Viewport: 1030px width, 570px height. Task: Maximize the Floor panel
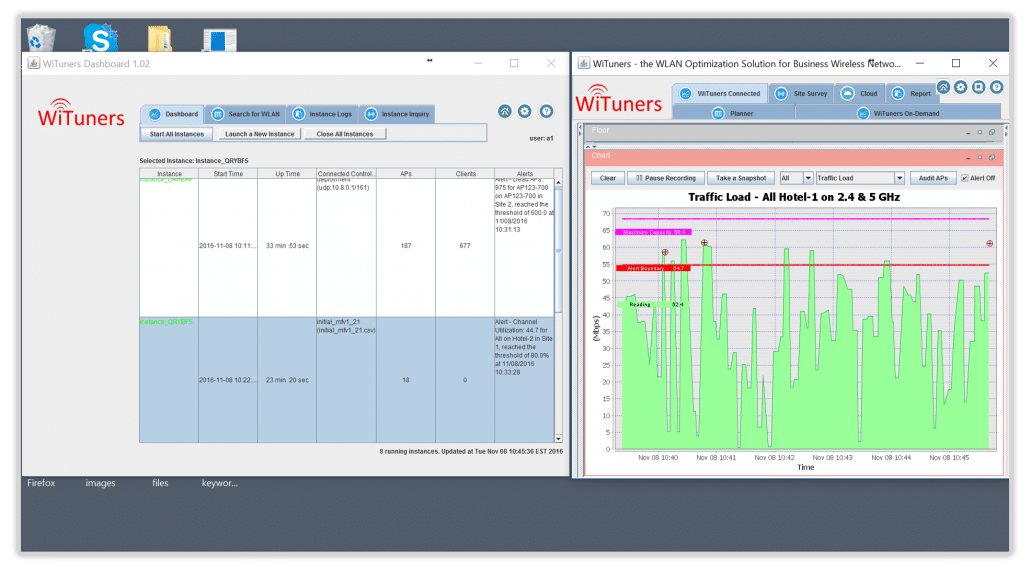click(979, 133)
